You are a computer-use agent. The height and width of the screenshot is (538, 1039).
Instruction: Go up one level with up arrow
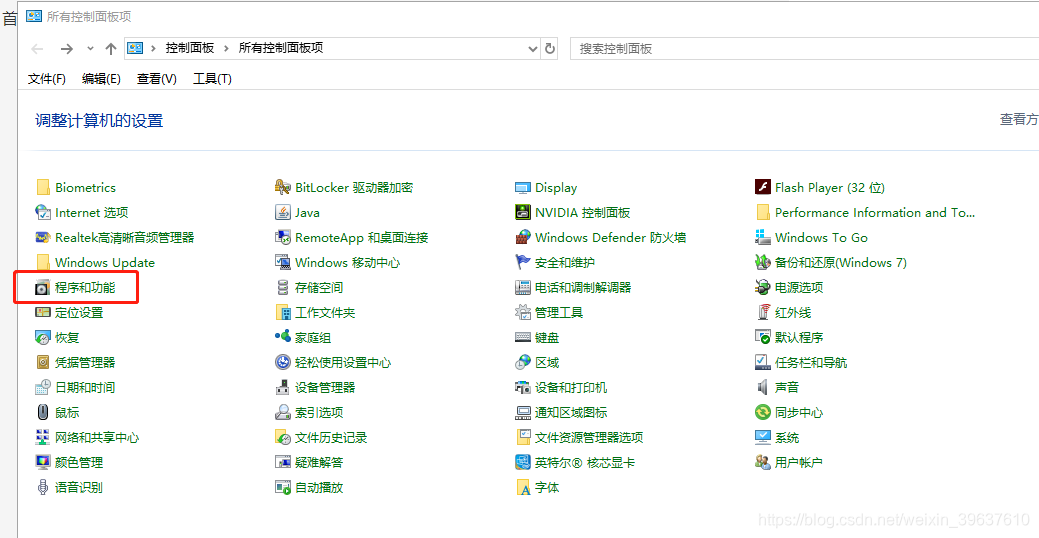point(111,48)
